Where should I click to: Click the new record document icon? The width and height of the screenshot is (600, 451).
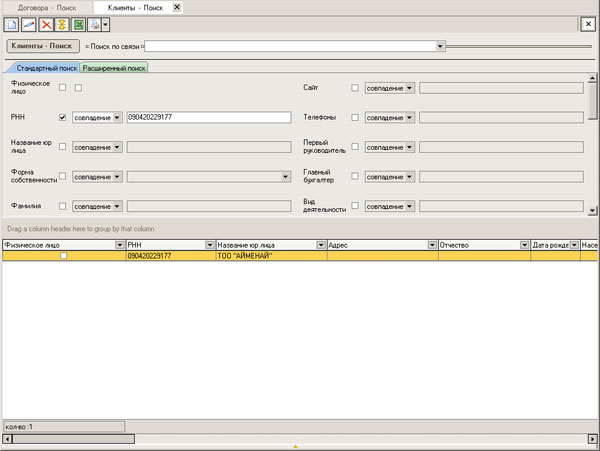[12, 24]
